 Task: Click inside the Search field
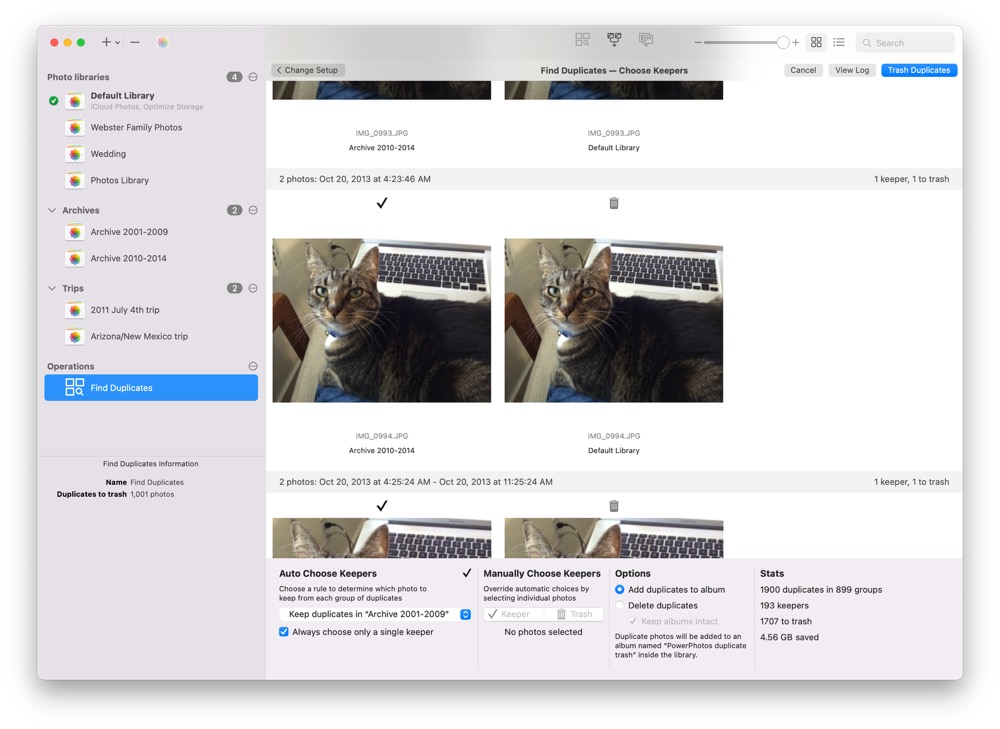(905, 42)
